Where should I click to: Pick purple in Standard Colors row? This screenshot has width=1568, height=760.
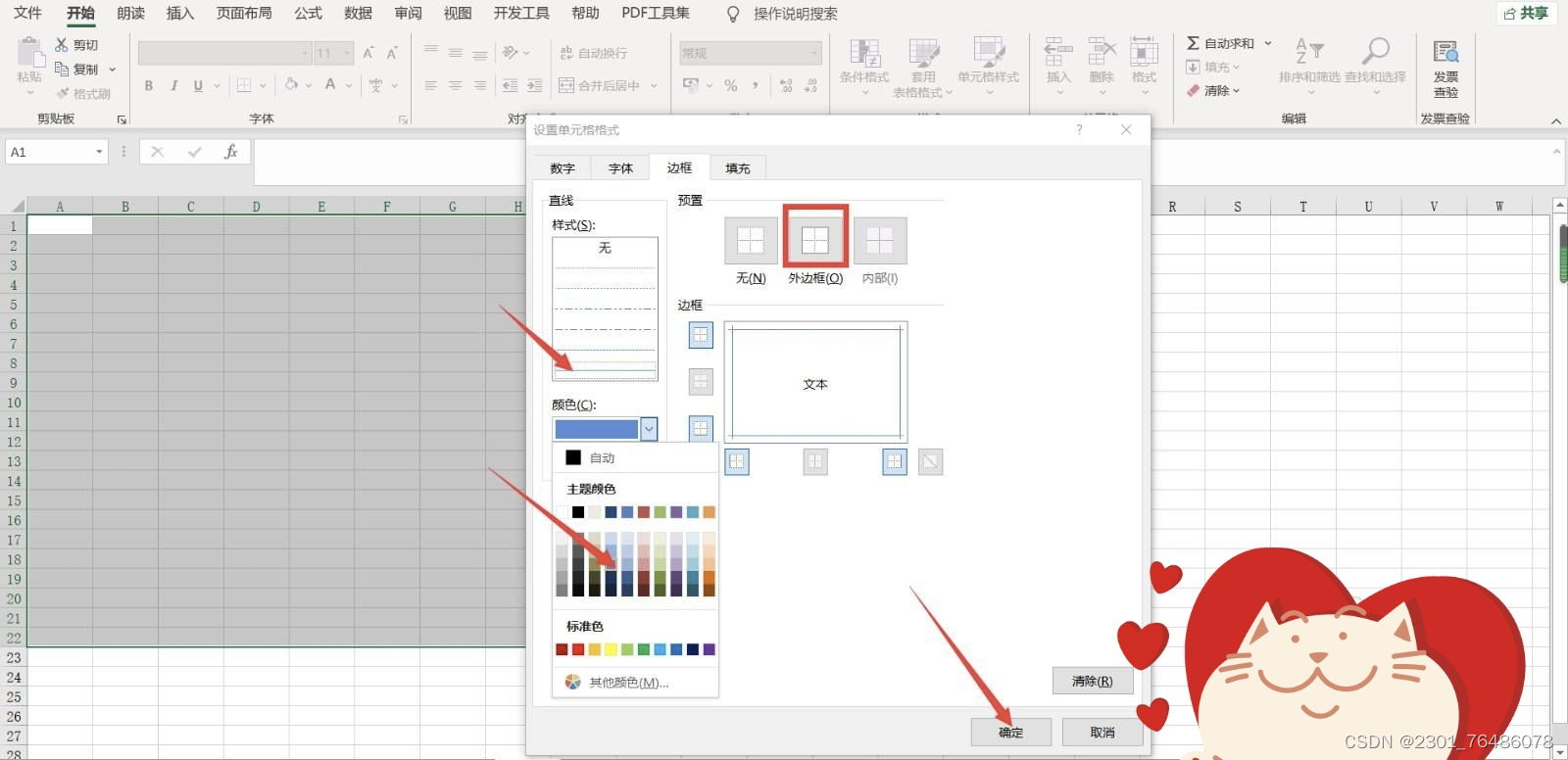click(710, 649)
